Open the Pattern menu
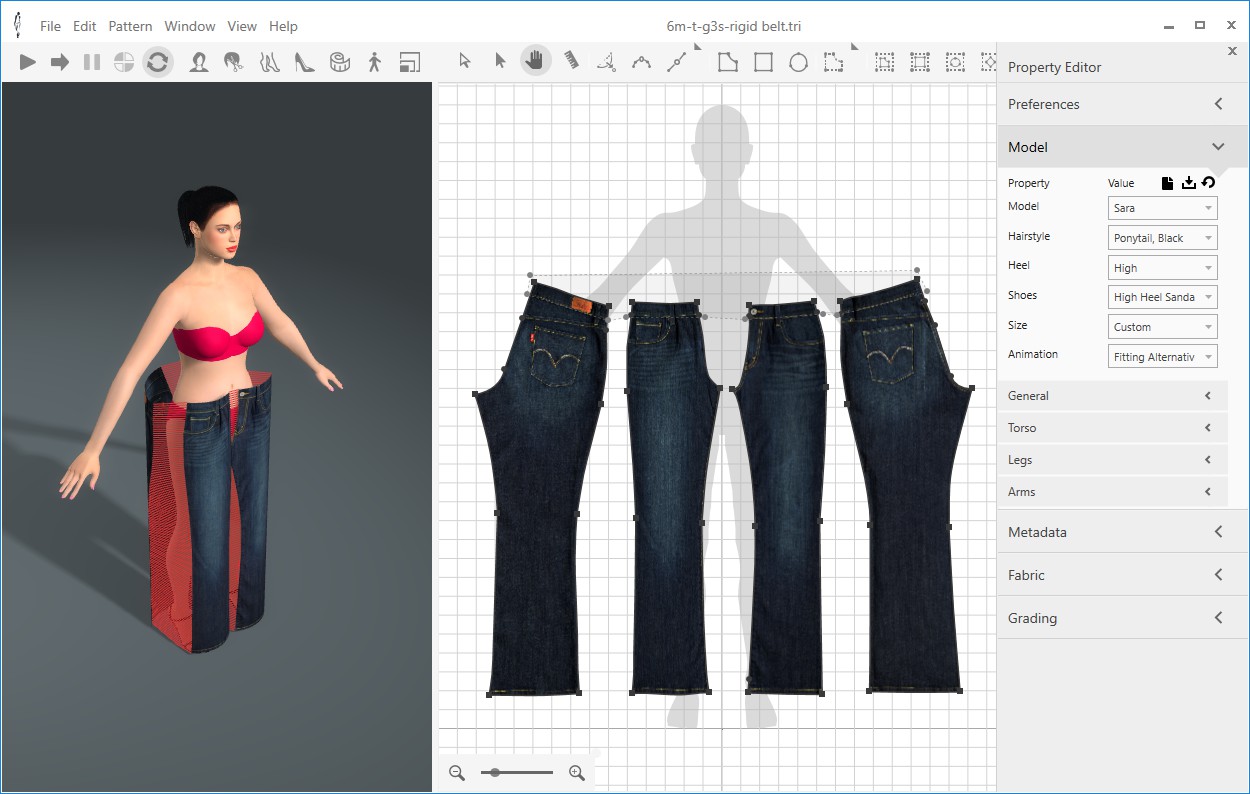Image resolution: width=1250 pixels, height=794 pixels. [x=130, y=26]
